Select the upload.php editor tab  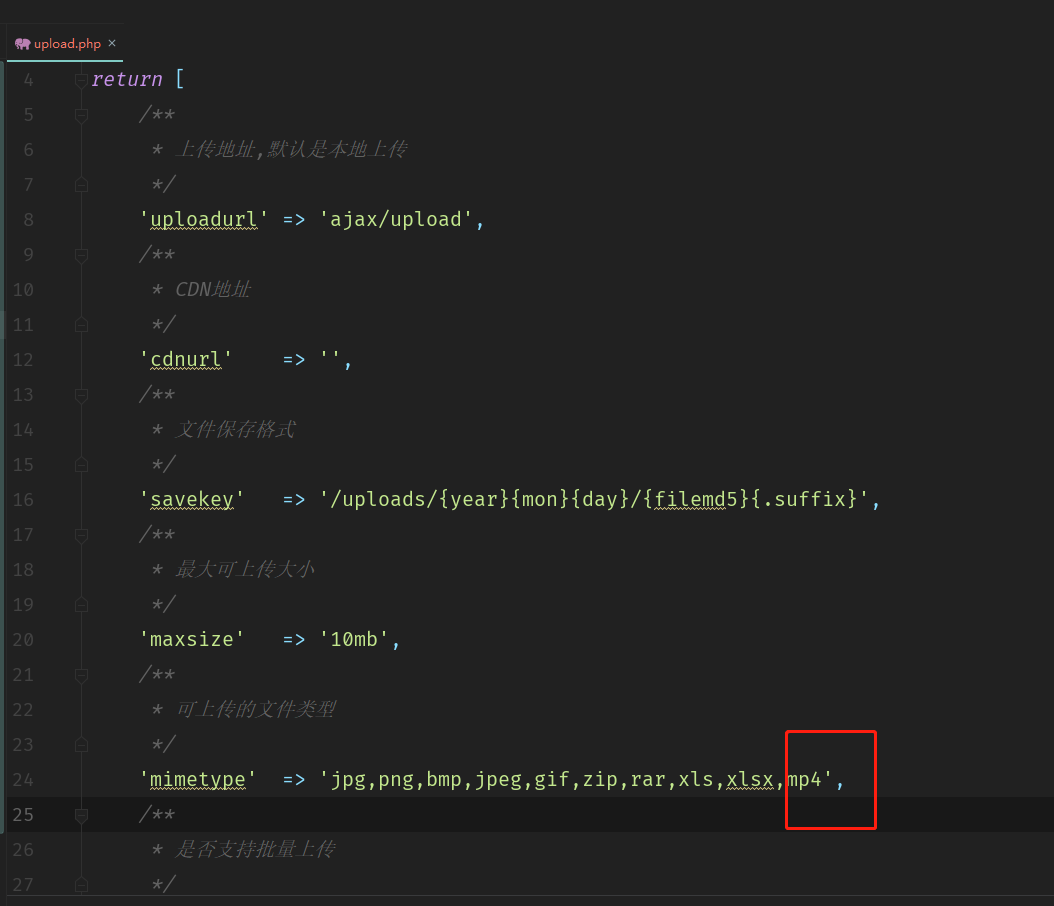[65, 44]
